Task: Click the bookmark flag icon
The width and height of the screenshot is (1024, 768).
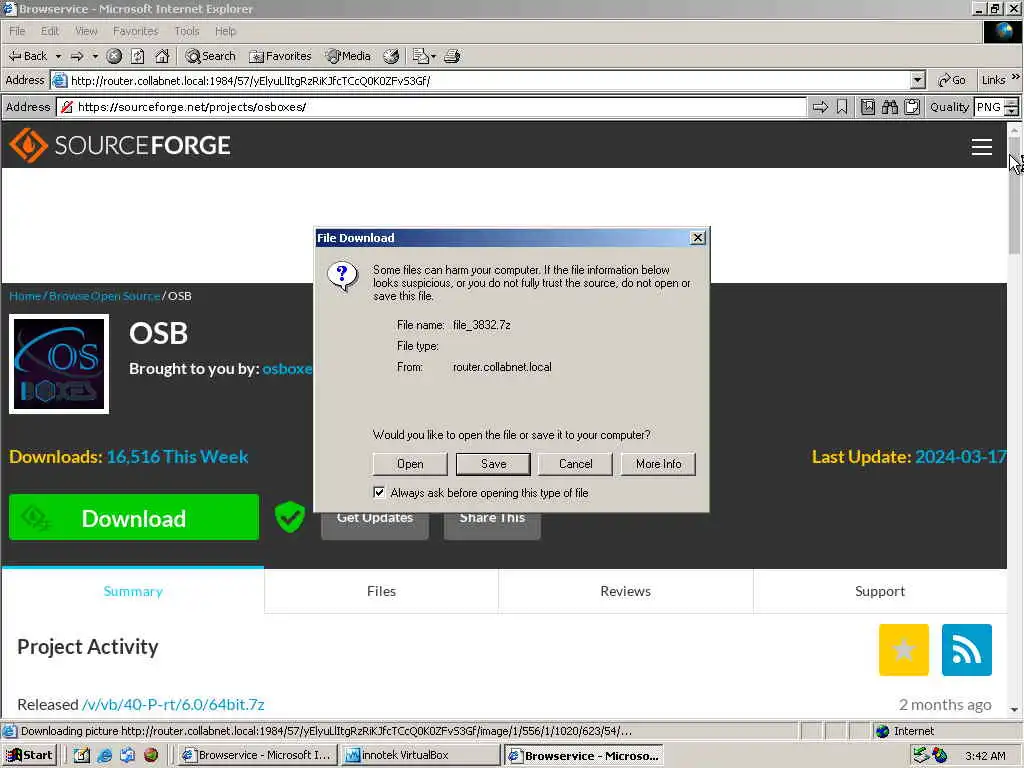Action: (x=842, y=107)
